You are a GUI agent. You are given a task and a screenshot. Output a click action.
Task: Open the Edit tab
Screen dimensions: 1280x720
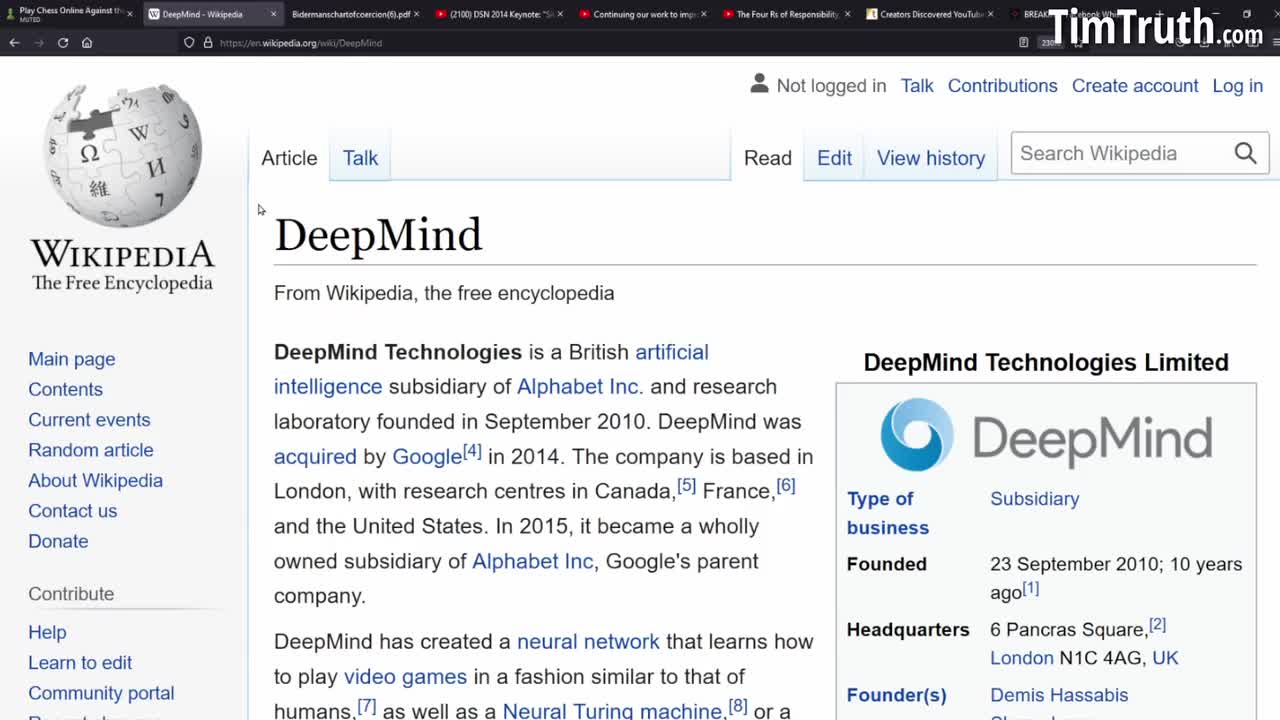click(x=834, y=158)
